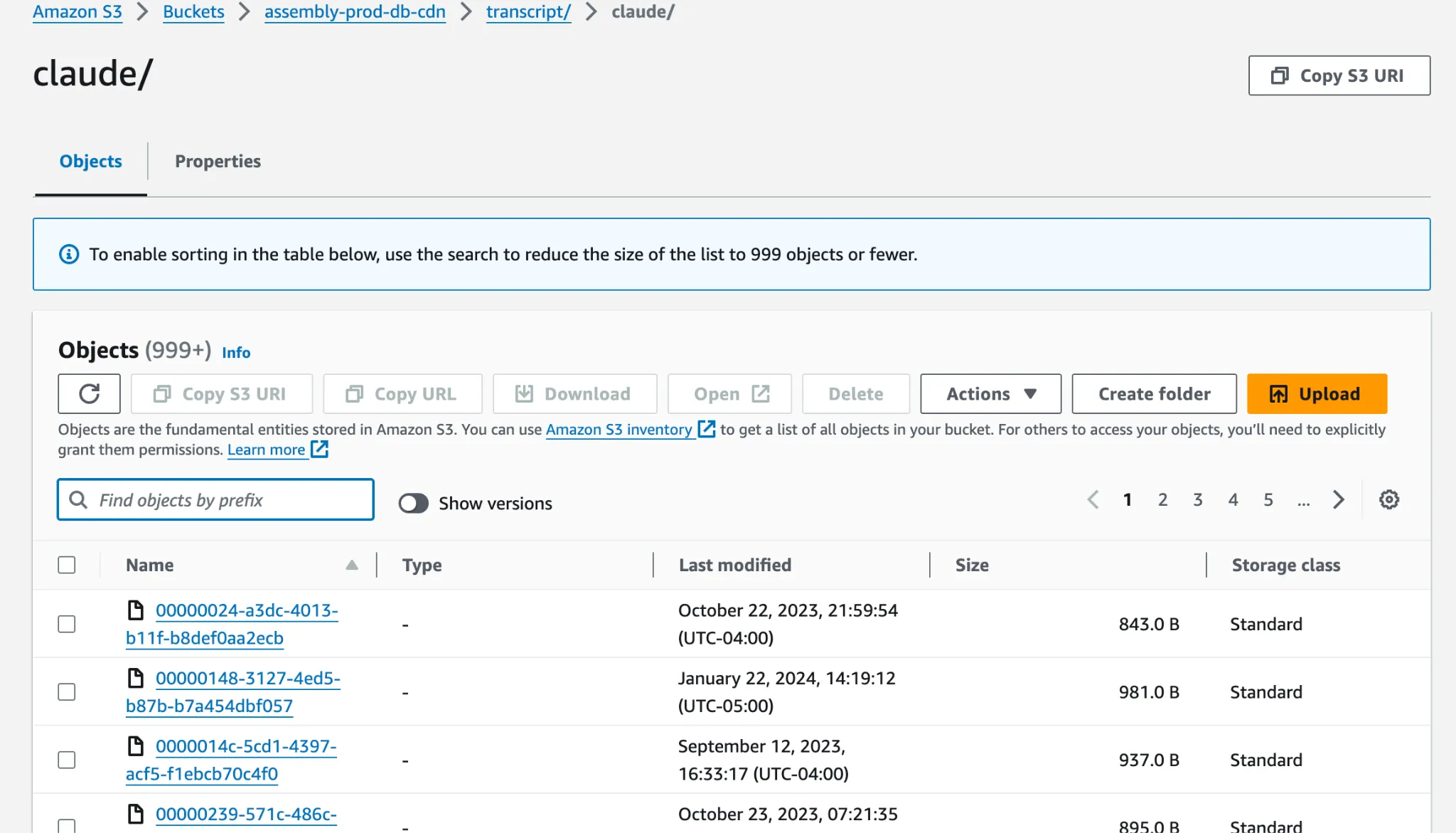The image size is (1456, 833).
Task: Open the Actions dropdown menu
Action: (990, 393)
